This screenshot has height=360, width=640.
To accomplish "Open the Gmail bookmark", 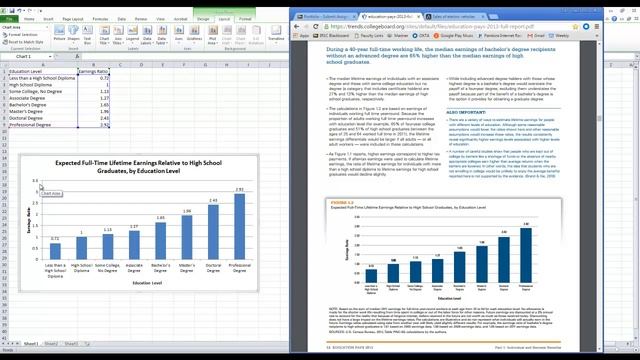I will pyautogui.click(x=536, y=36).
